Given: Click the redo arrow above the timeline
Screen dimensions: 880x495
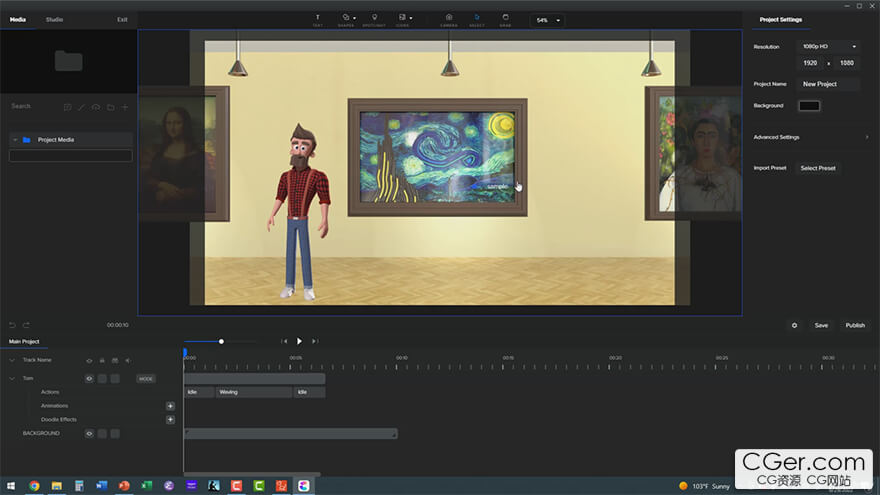Looking at the screenshot, I should coord(26,325).
